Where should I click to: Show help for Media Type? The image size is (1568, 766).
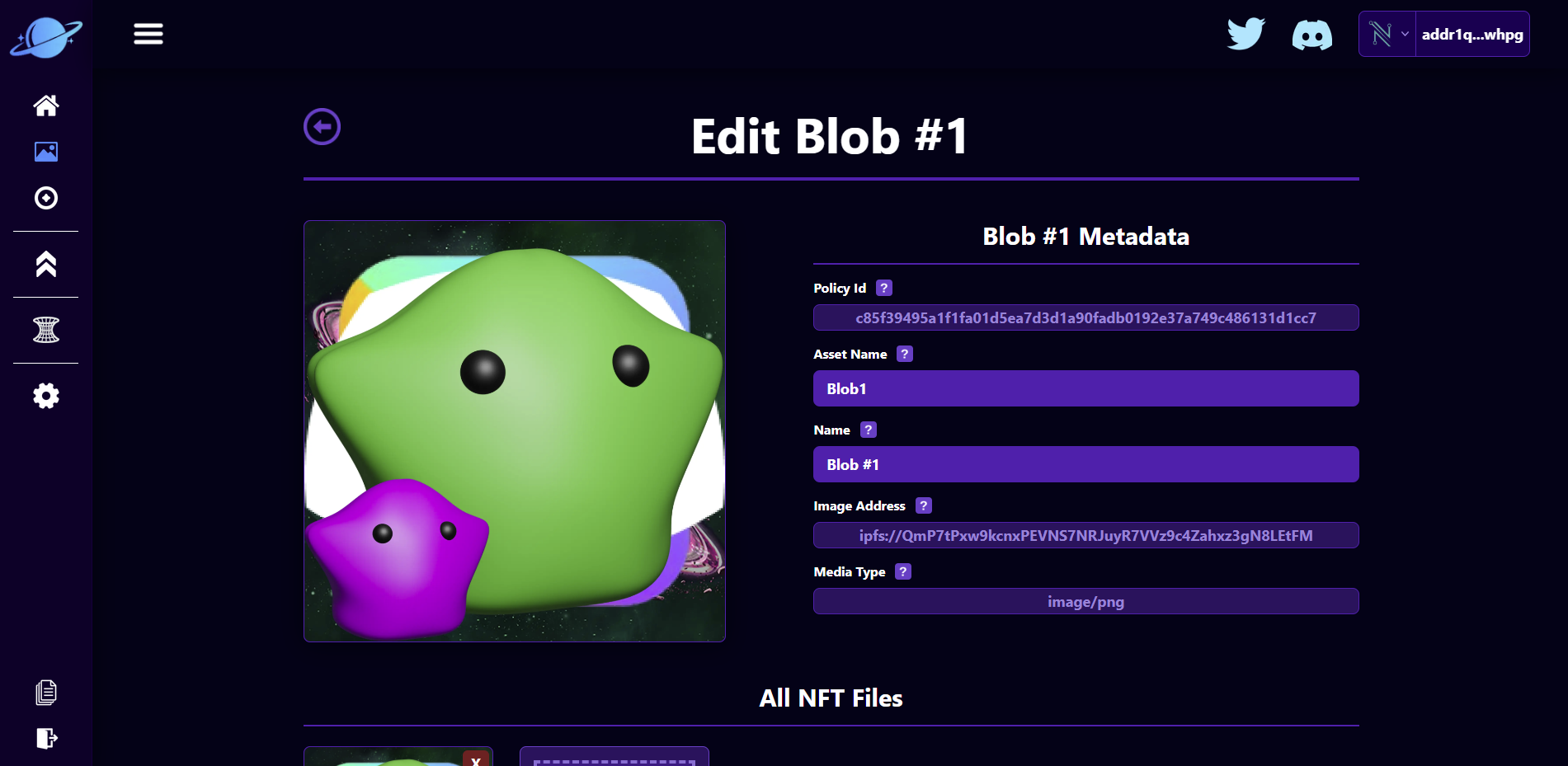pyautogui.click(x=903, y=571)
